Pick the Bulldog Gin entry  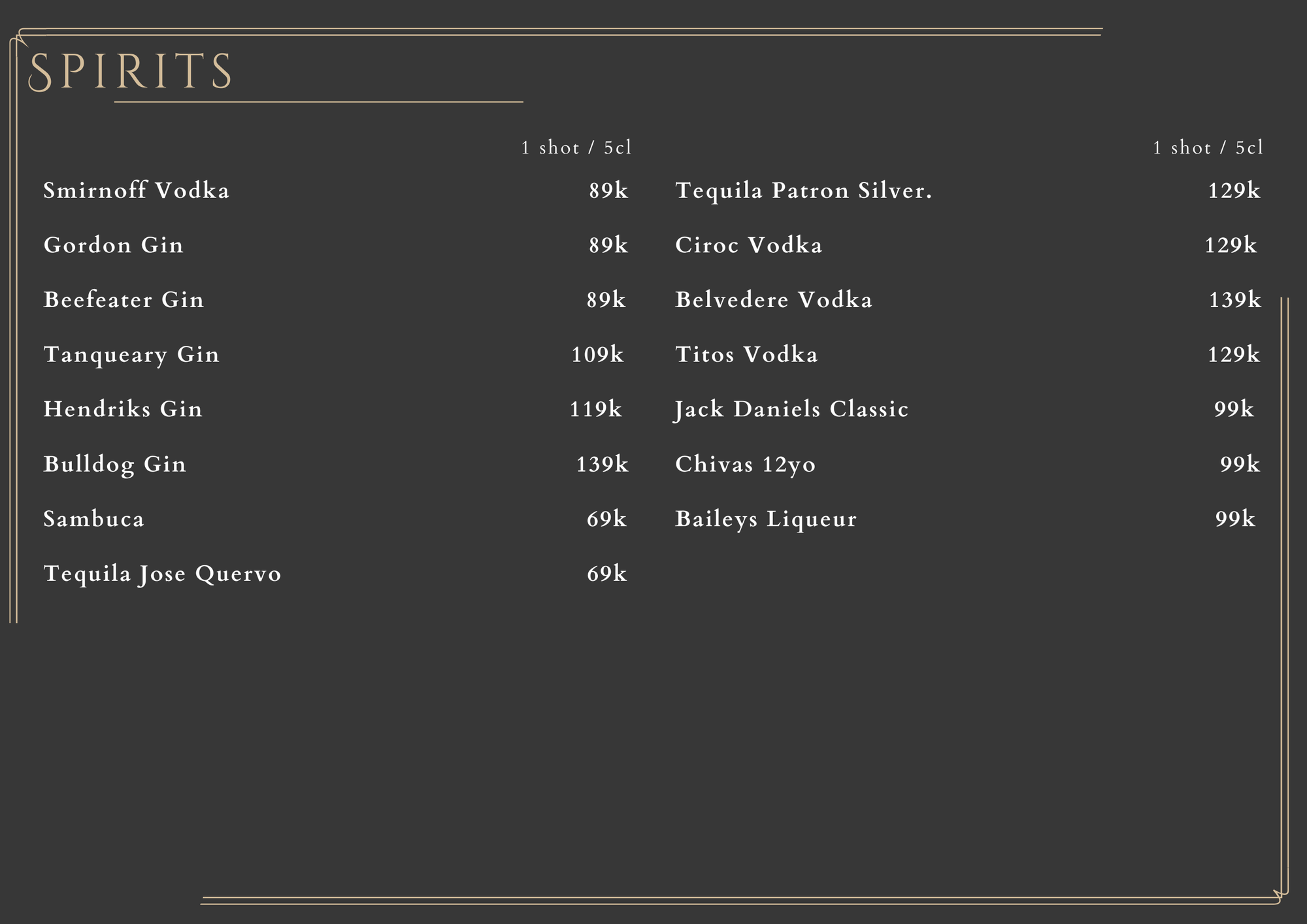tap(115, 464)
